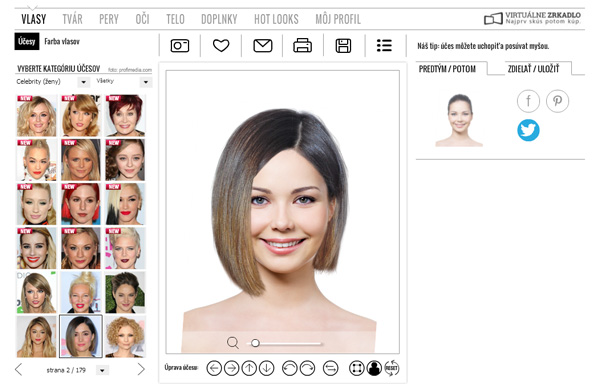Click the model preview image
This screenshot has width=600, height=388.
click(x=282, y=212)
